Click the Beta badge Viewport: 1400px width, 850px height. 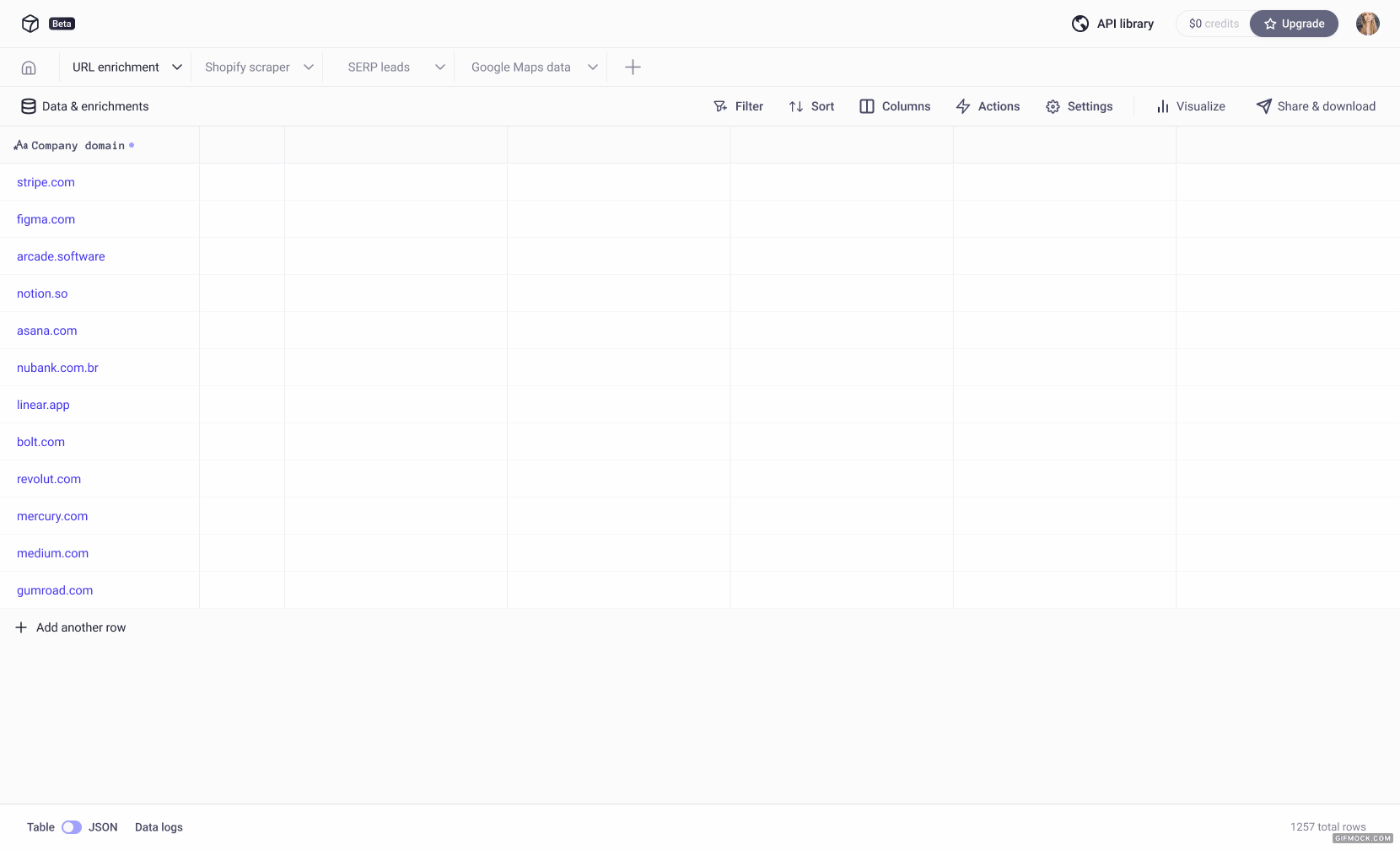(62, 24)
